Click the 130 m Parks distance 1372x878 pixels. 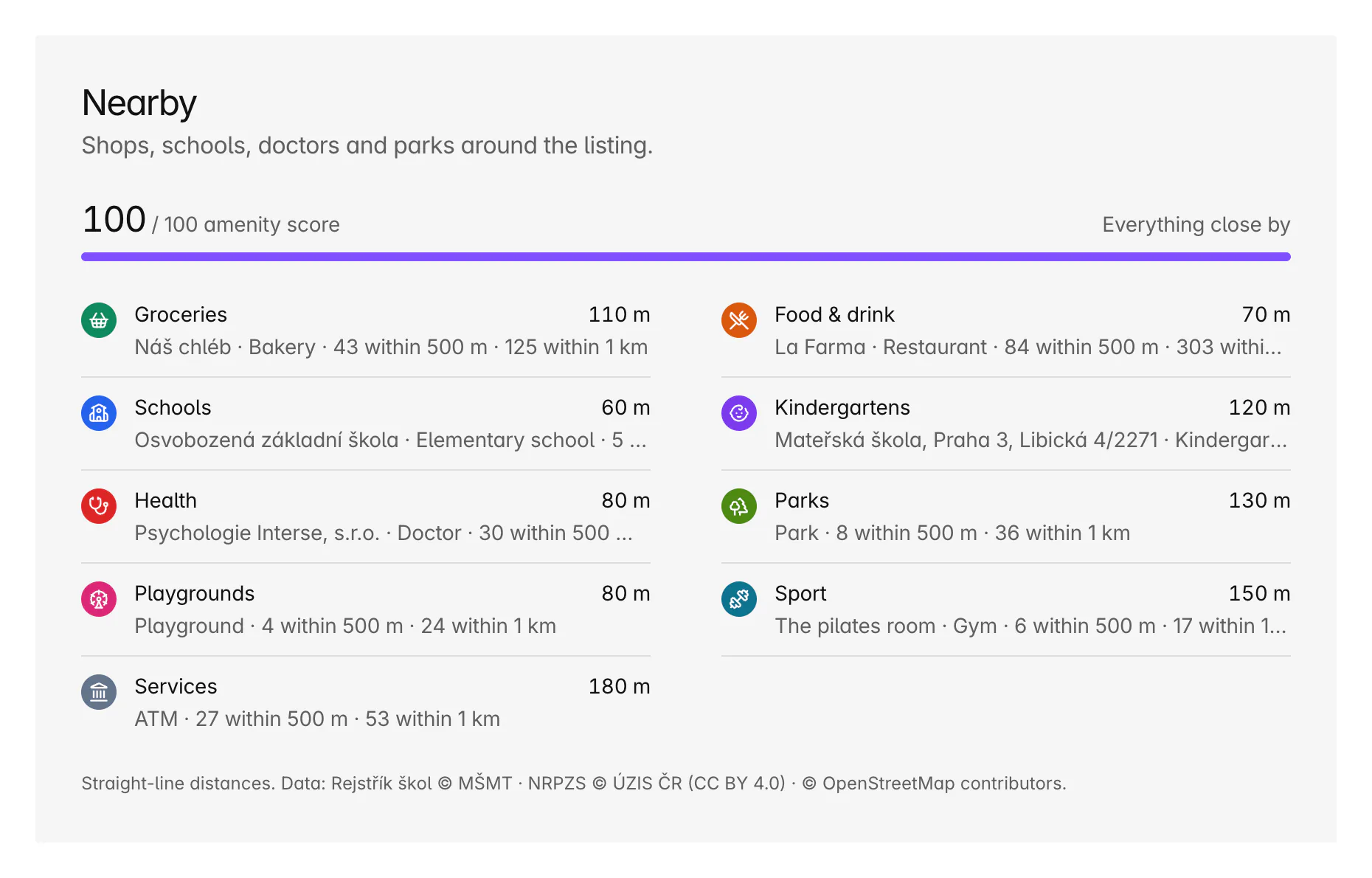click(x=1259, y=501)
